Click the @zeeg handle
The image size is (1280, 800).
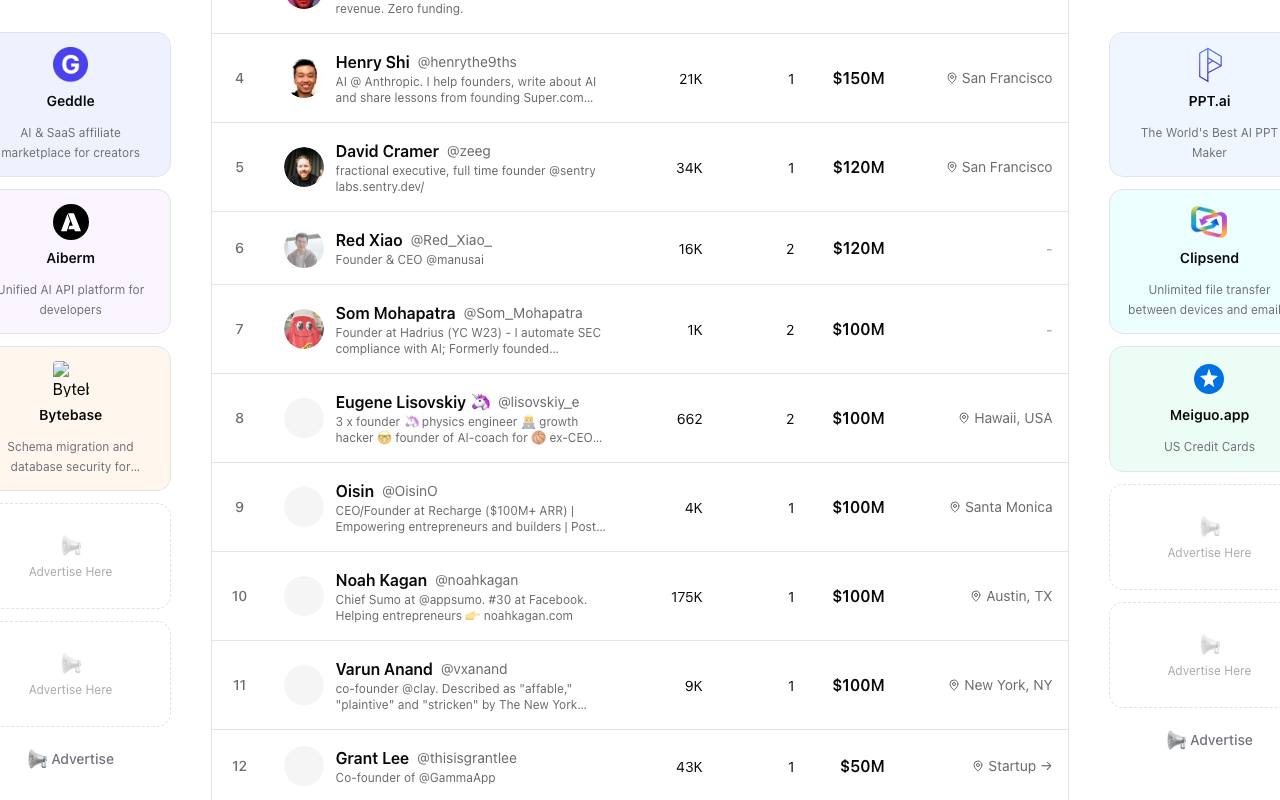pos(468,151)
